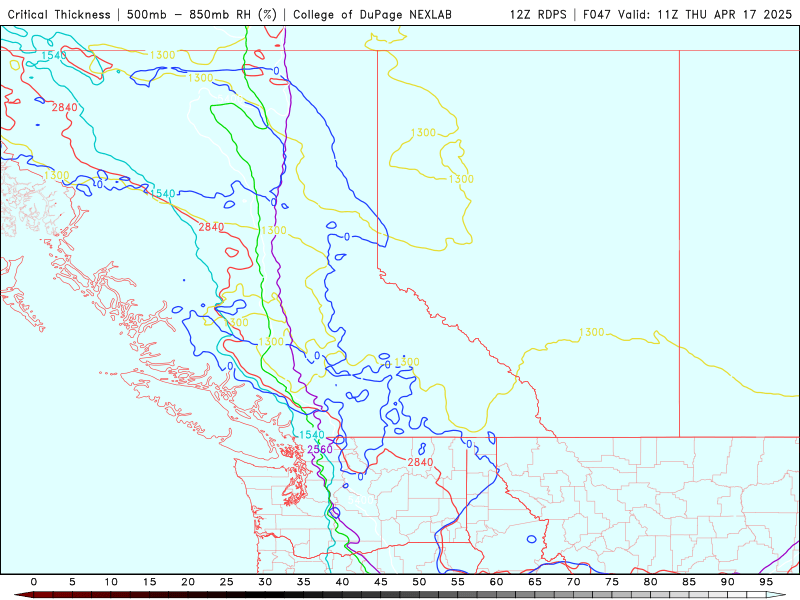Click the '20' tick label on the color scale
Image resolution: width=800 pixels, height=600 pixels.
coord(188,582)
